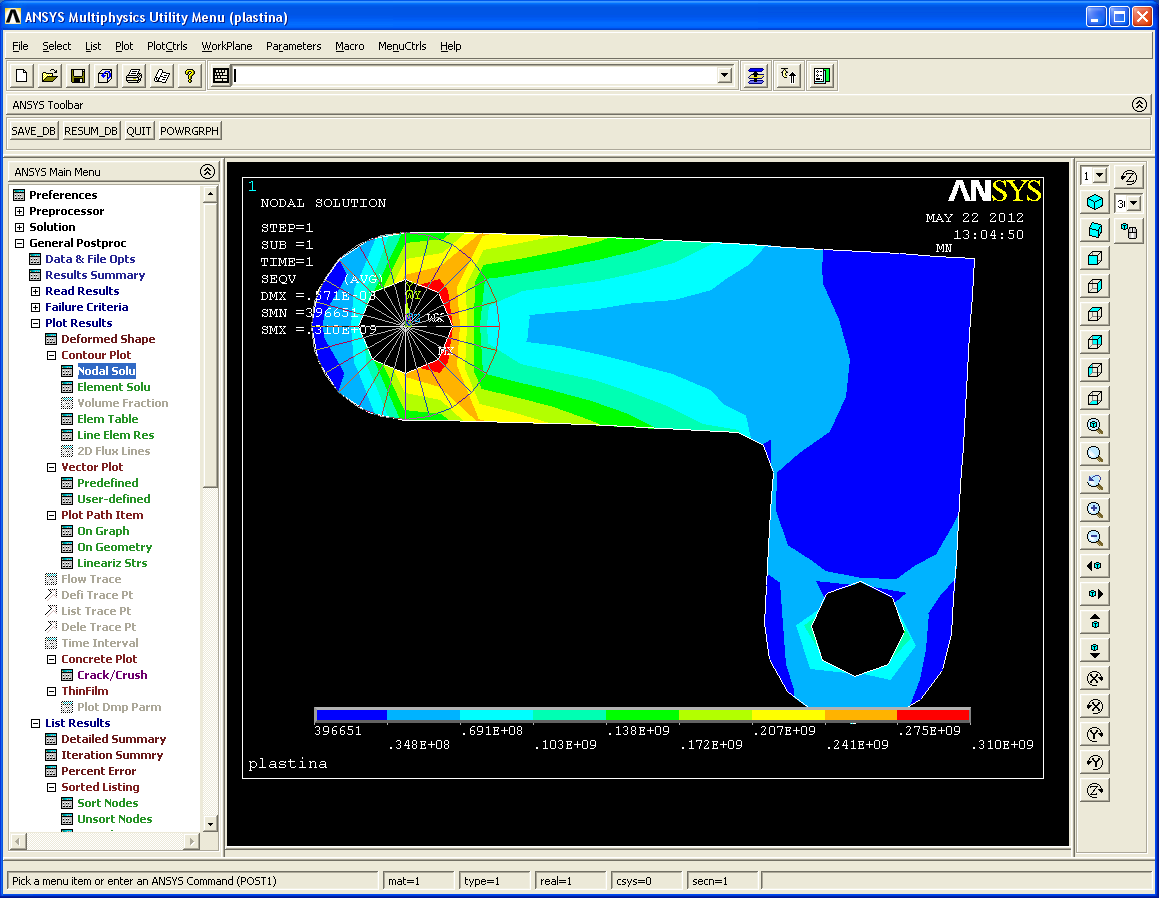Click the Reset Picking toolbar icon
1159x898 pixels.
click(x=789, y=75)
